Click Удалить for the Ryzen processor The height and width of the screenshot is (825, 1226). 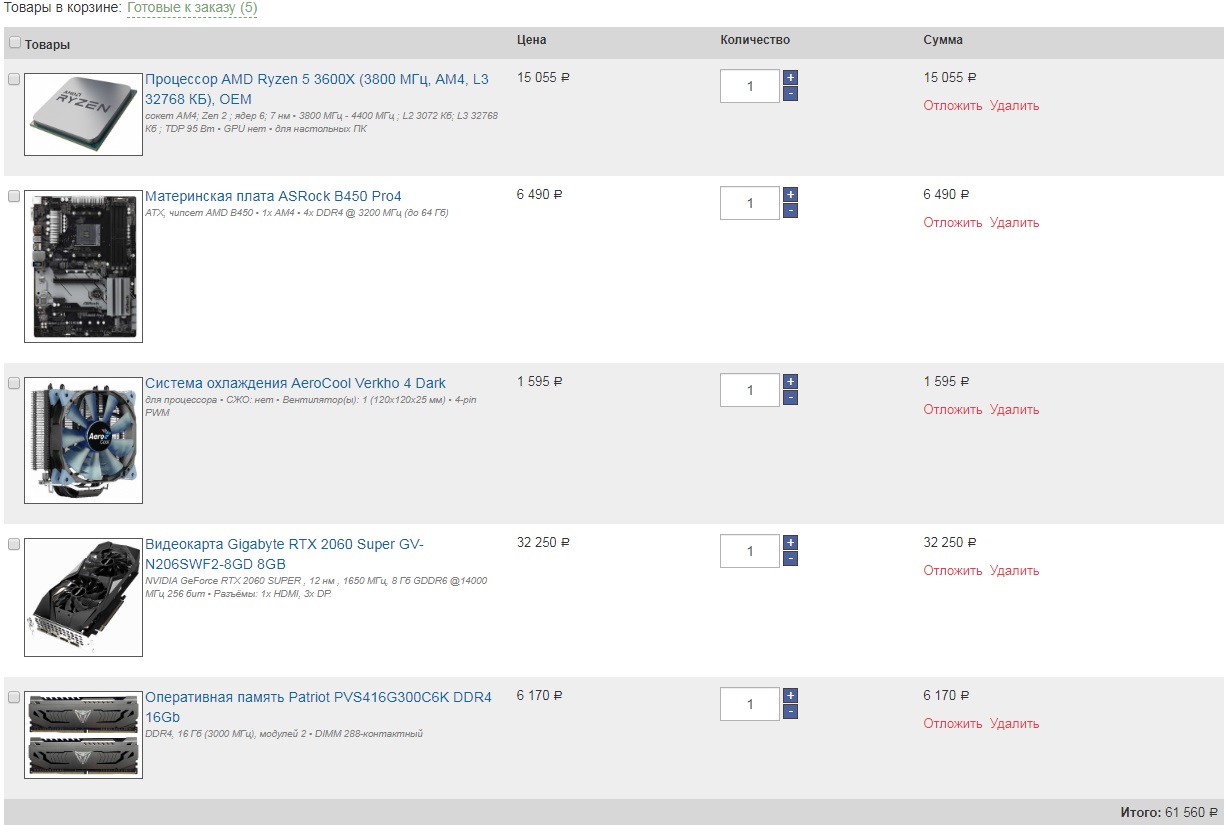click(x=1014, y=106)
